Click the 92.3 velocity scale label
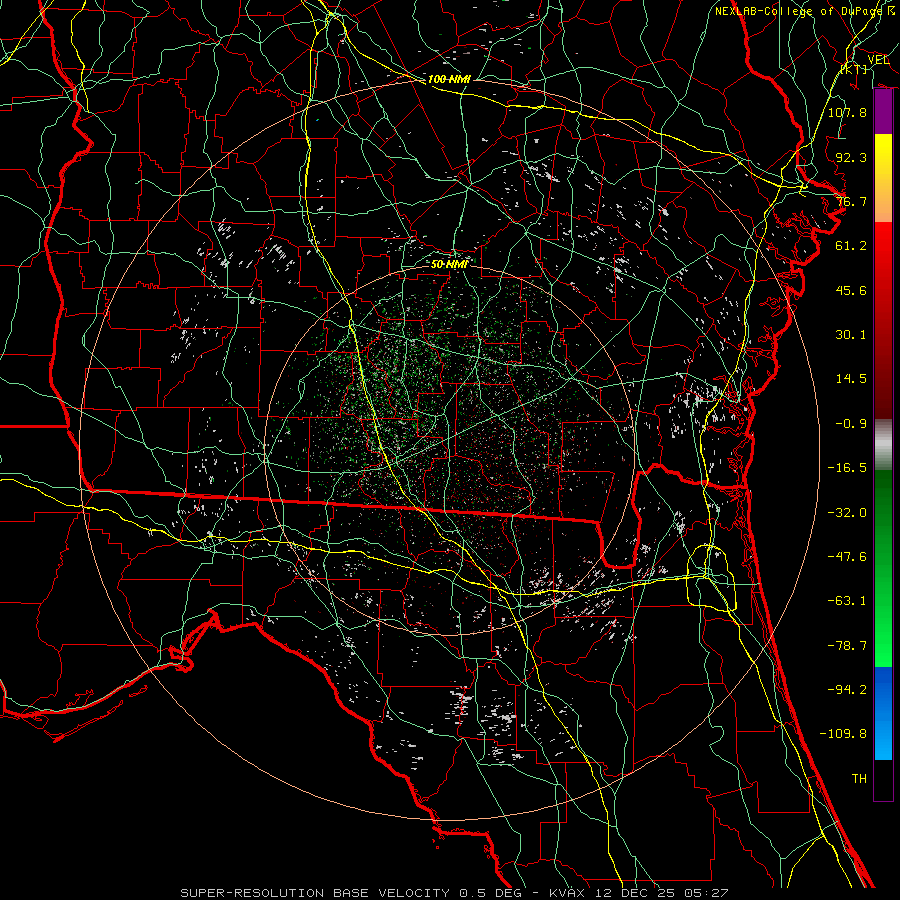 click(x=851, y=157)
